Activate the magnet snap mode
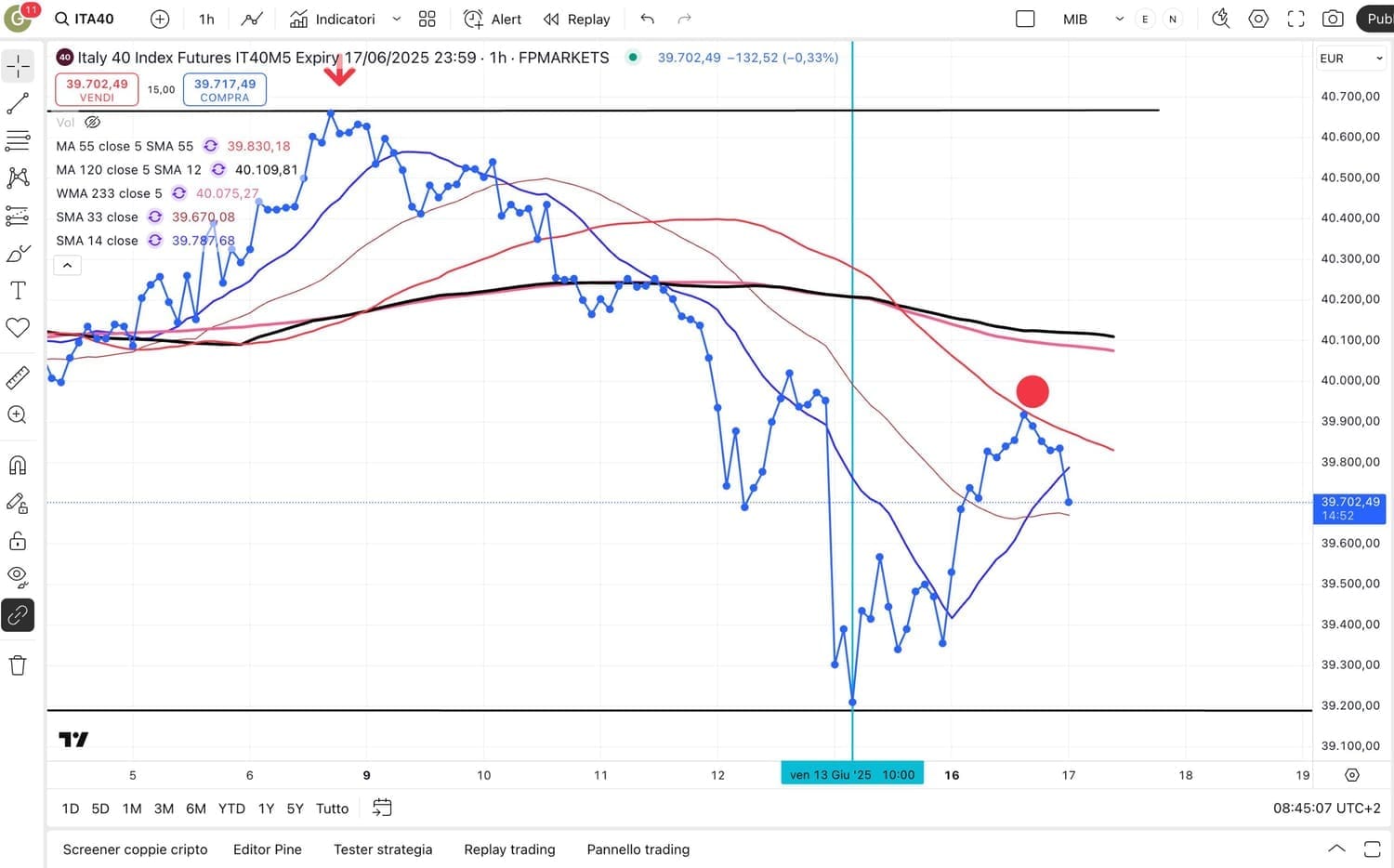Image resolution: width=1394 pixels, height=868 pixels. 18,465
